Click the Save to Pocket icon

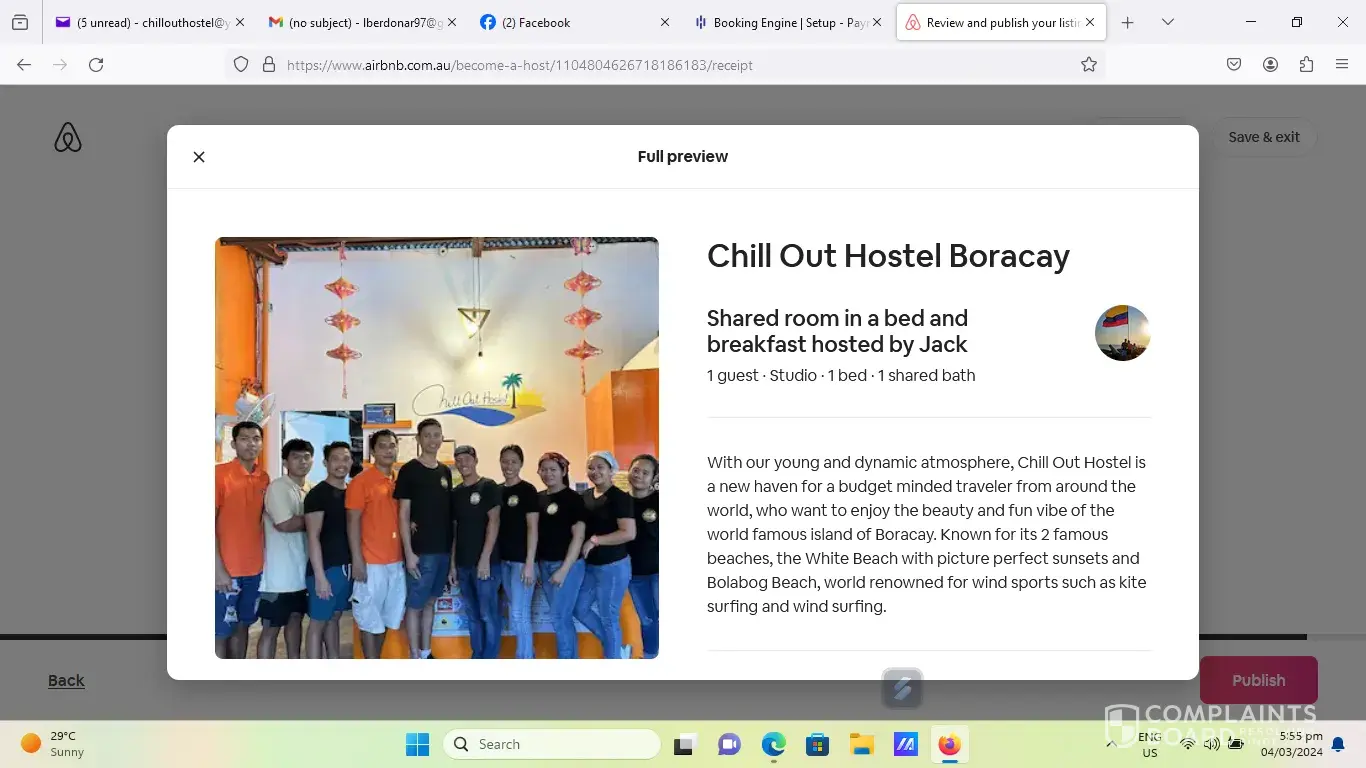click(x=1234, y=65)
